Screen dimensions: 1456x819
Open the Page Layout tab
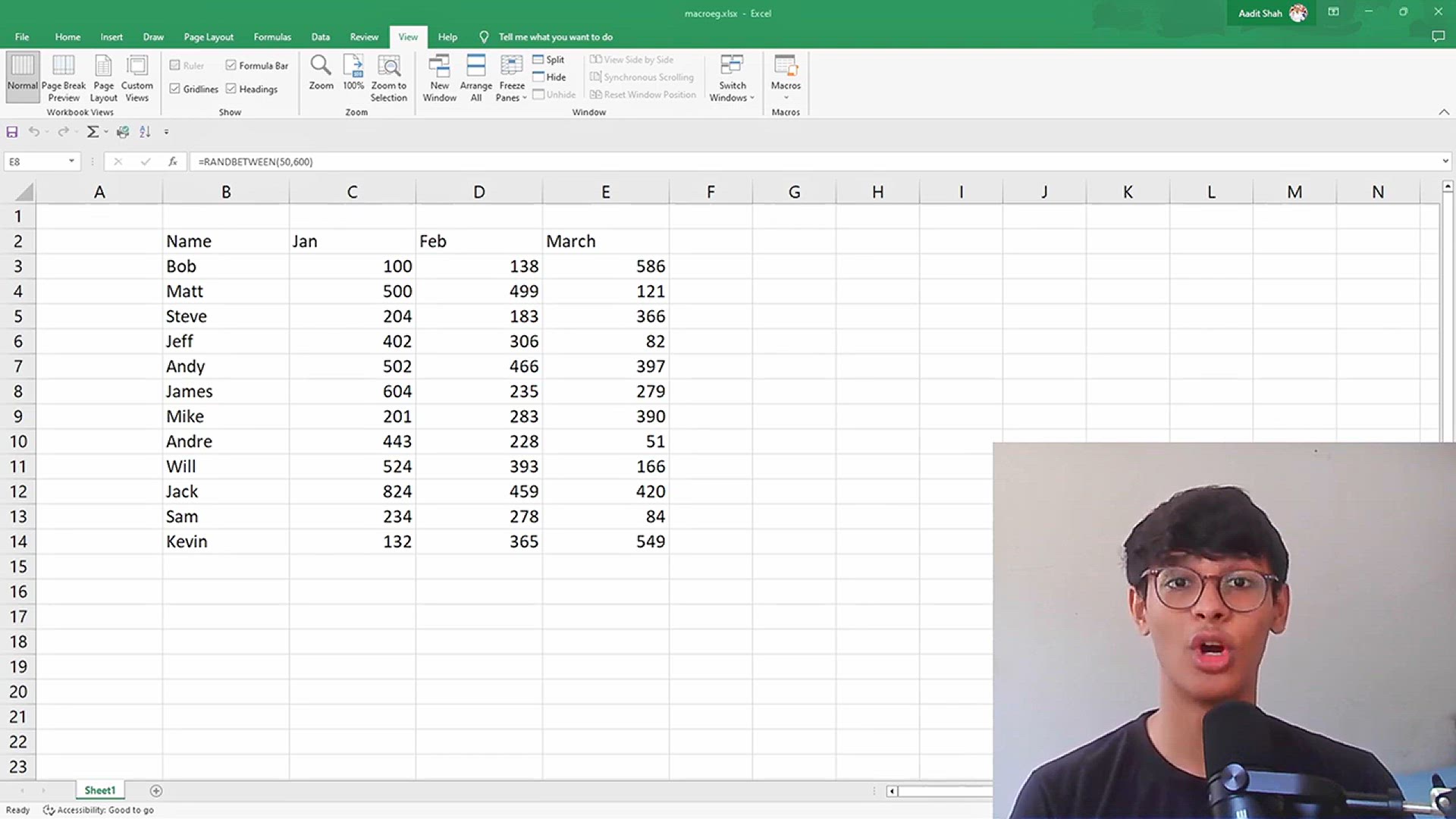(209, 36)
